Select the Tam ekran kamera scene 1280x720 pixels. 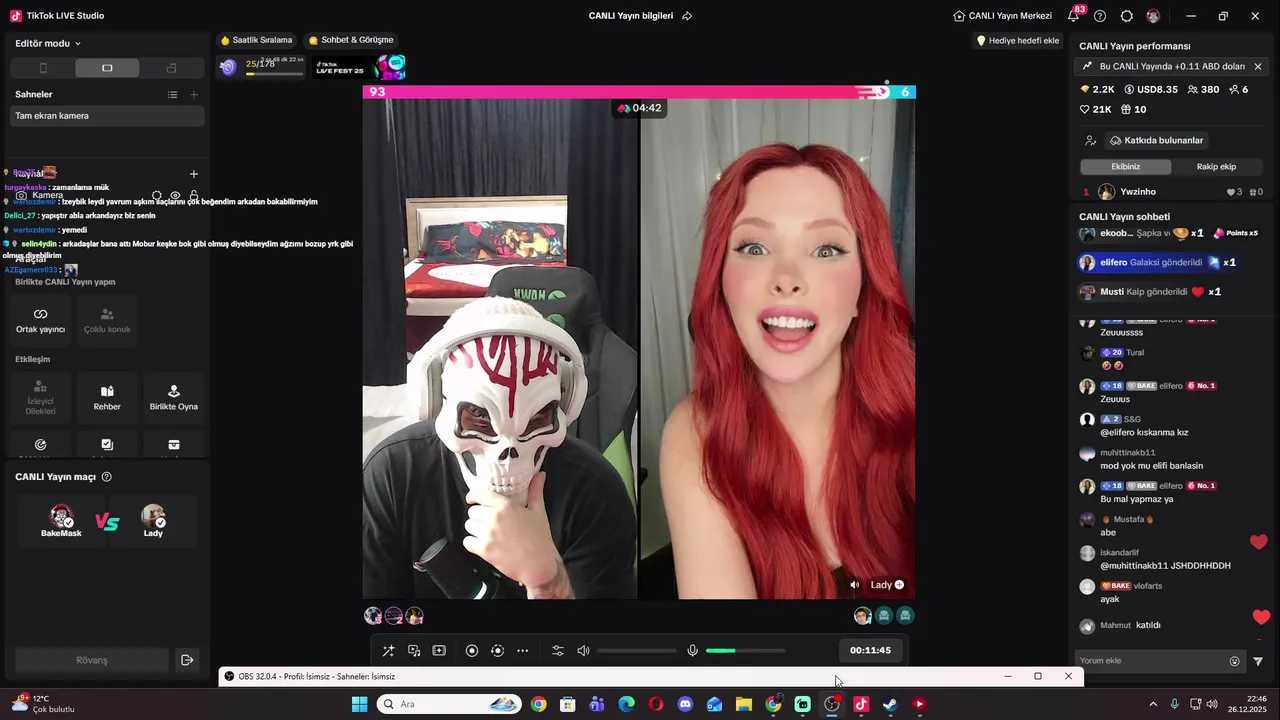[x=107, y=116]
